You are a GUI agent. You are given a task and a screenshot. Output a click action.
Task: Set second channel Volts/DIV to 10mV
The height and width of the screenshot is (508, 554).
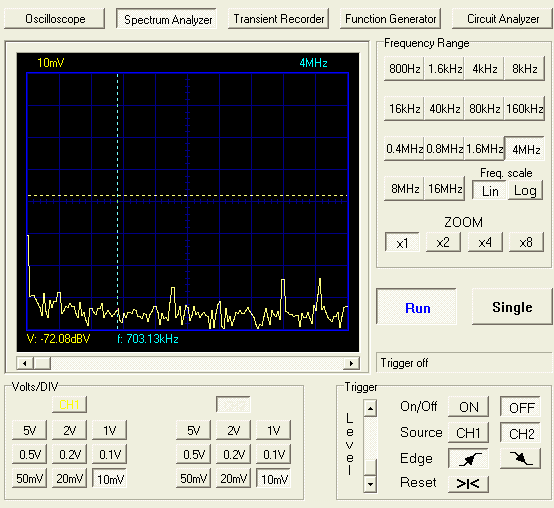pyautogui.click(x=273, y=478)
